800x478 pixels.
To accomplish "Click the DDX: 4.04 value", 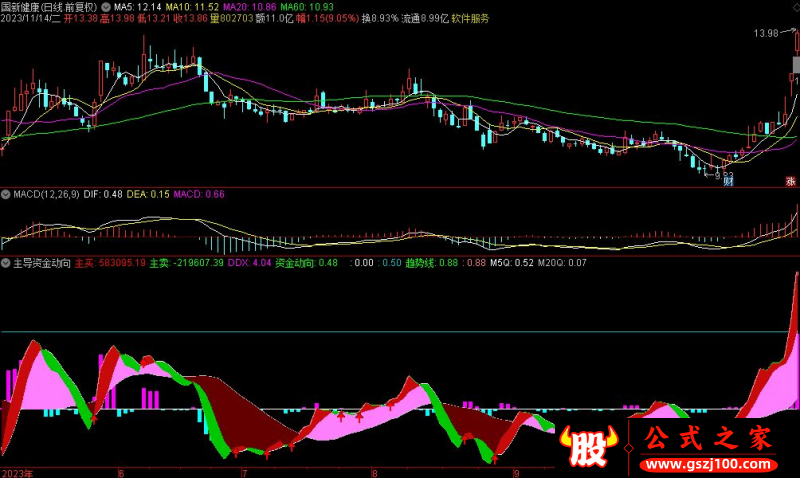I will coord(249,263).
